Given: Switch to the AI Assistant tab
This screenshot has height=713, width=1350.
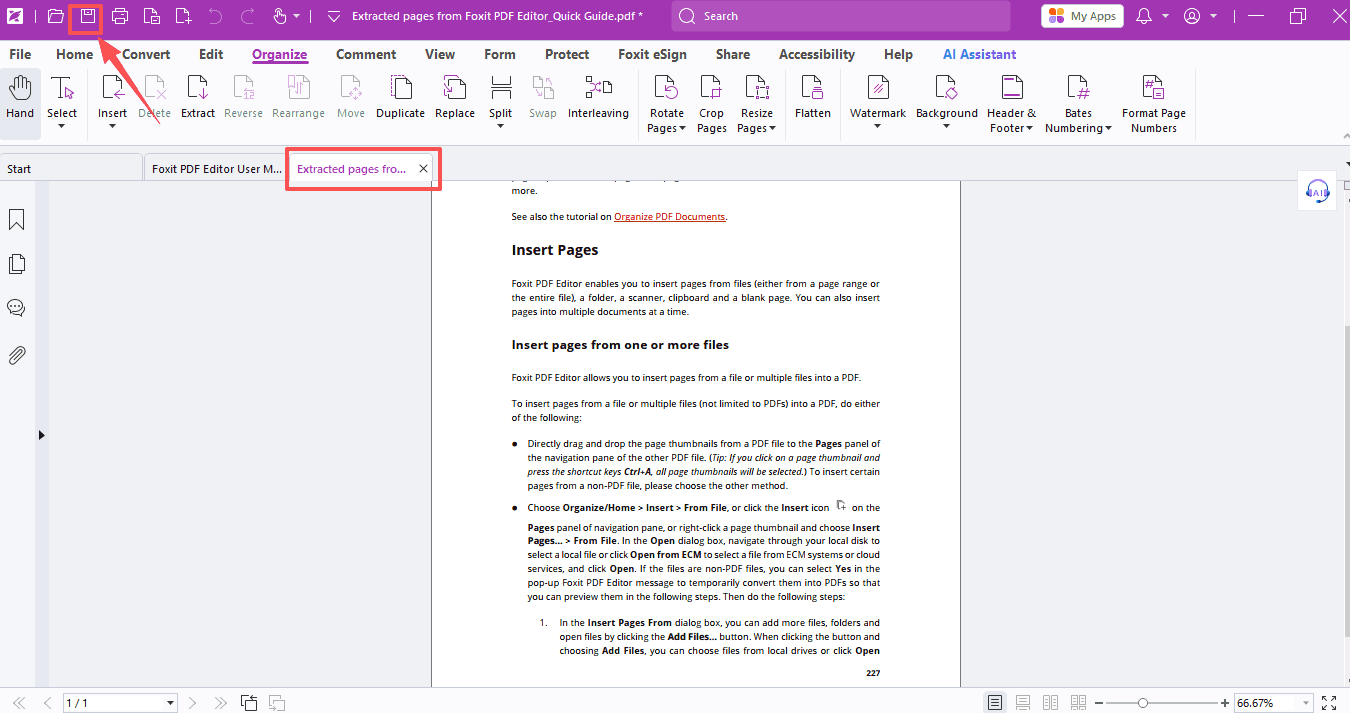Looking at the screenshot, I should 980,54.
